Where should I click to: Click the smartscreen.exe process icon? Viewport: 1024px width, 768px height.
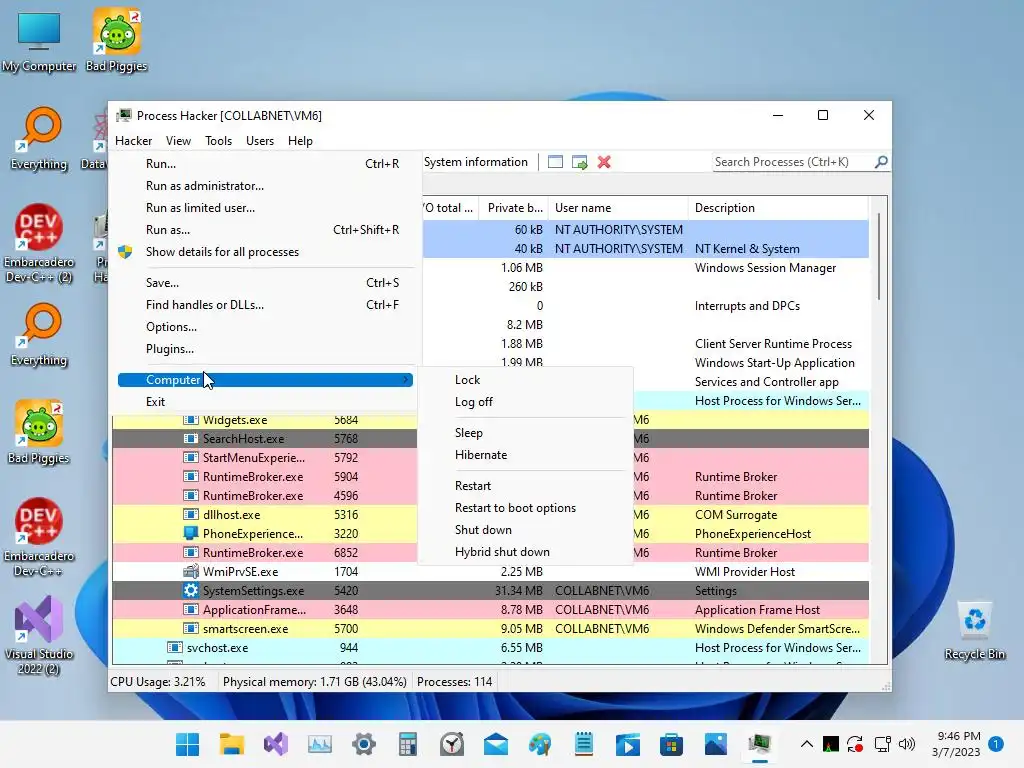(x=191, y=628)
